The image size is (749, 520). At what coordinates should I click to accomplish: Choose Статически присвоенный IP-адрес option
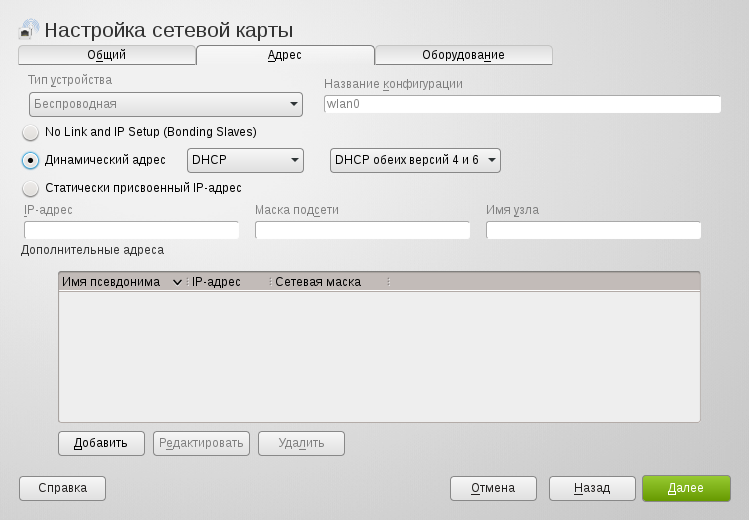[31, 188]
